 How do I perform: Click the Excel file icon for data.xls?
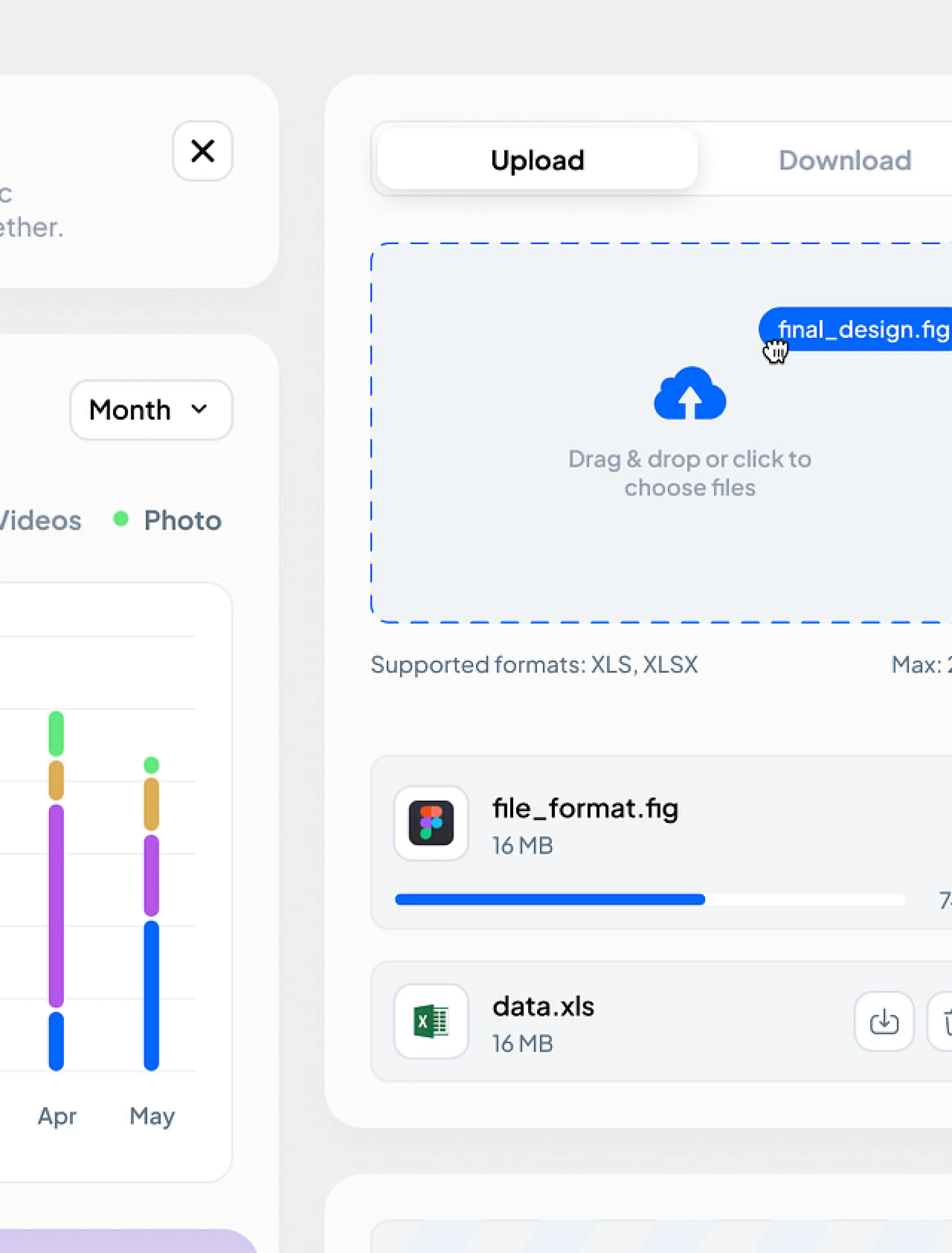click(x=431, y=1021)
